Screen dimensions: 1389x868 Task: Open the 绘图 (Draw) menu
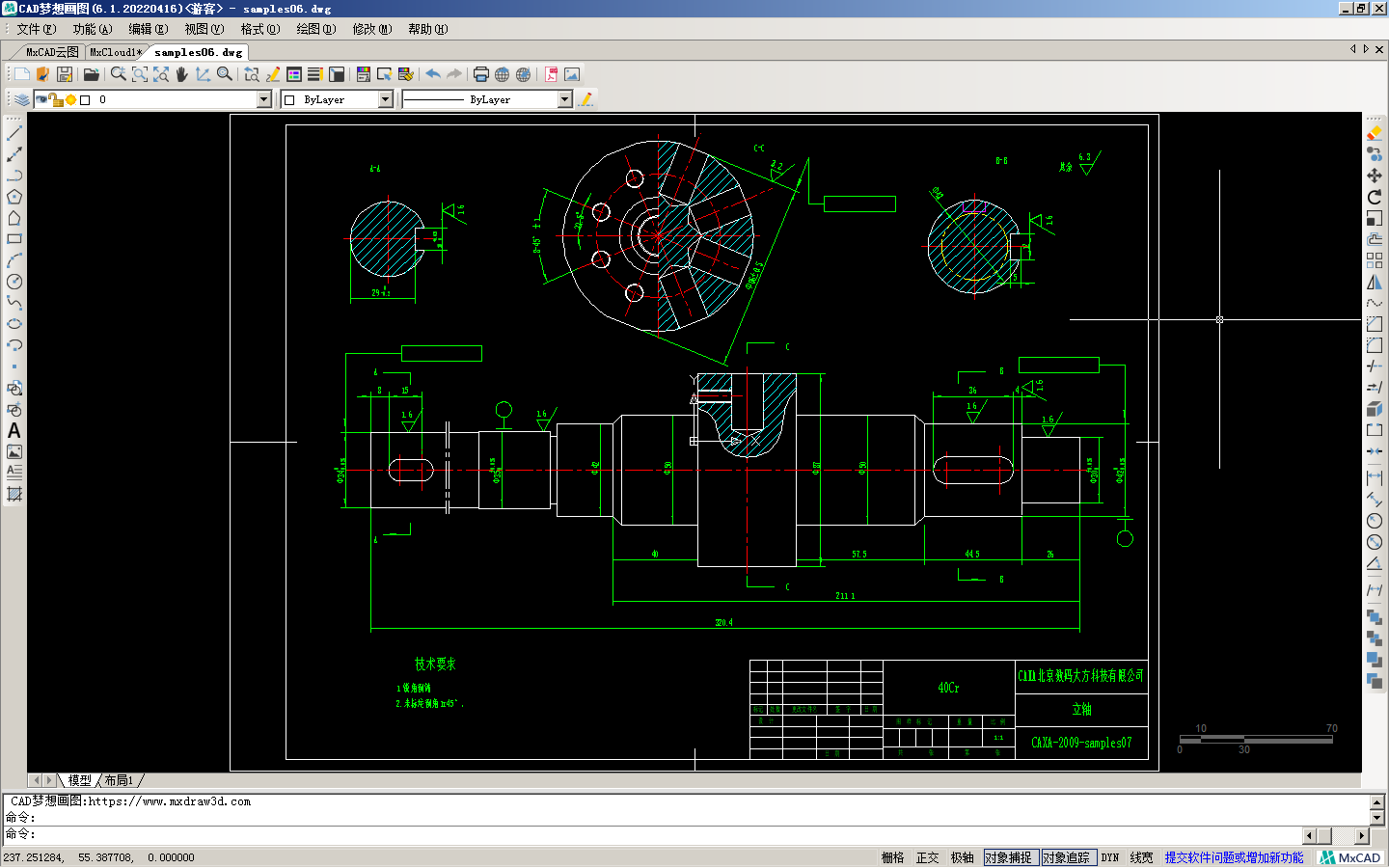click(315, 29)
